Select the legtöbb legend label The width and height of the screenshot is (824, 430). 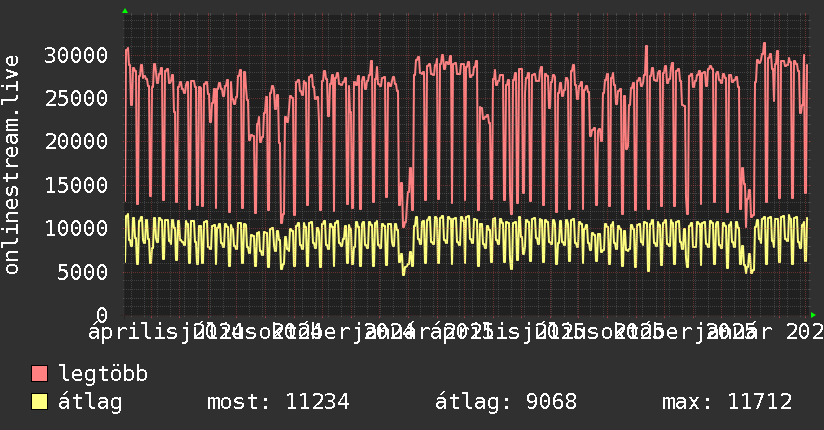click(104, 375)
